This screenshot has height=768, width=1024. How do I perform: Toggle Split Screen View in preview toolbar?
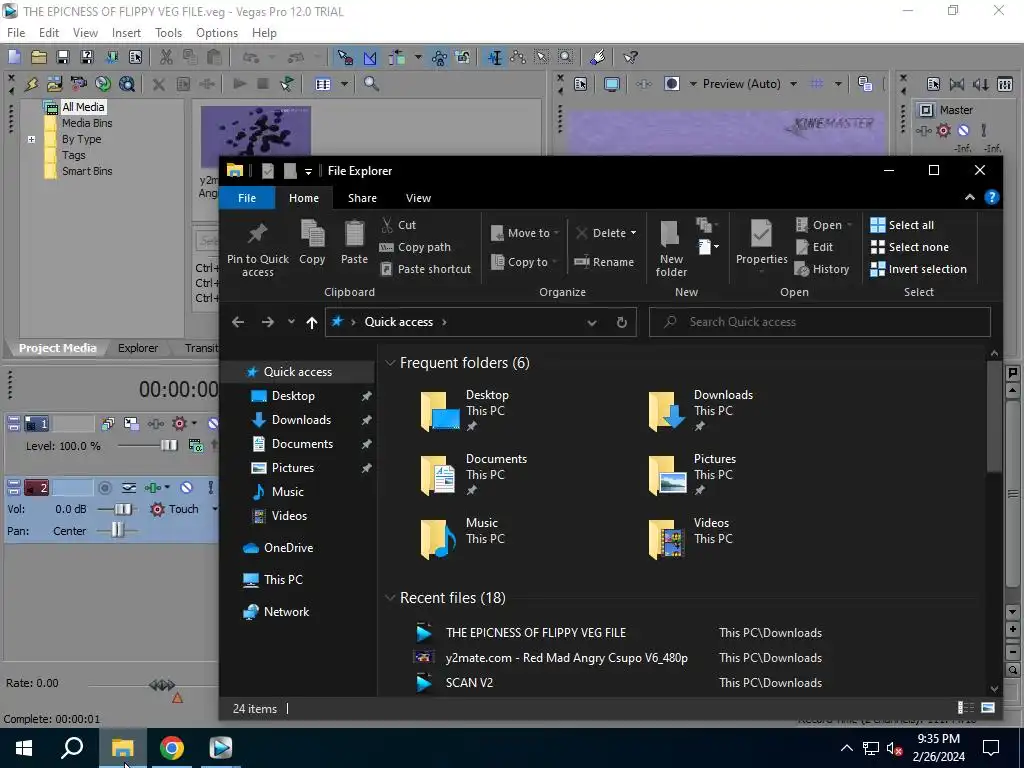pyautogui.click(x=671, y=84)
